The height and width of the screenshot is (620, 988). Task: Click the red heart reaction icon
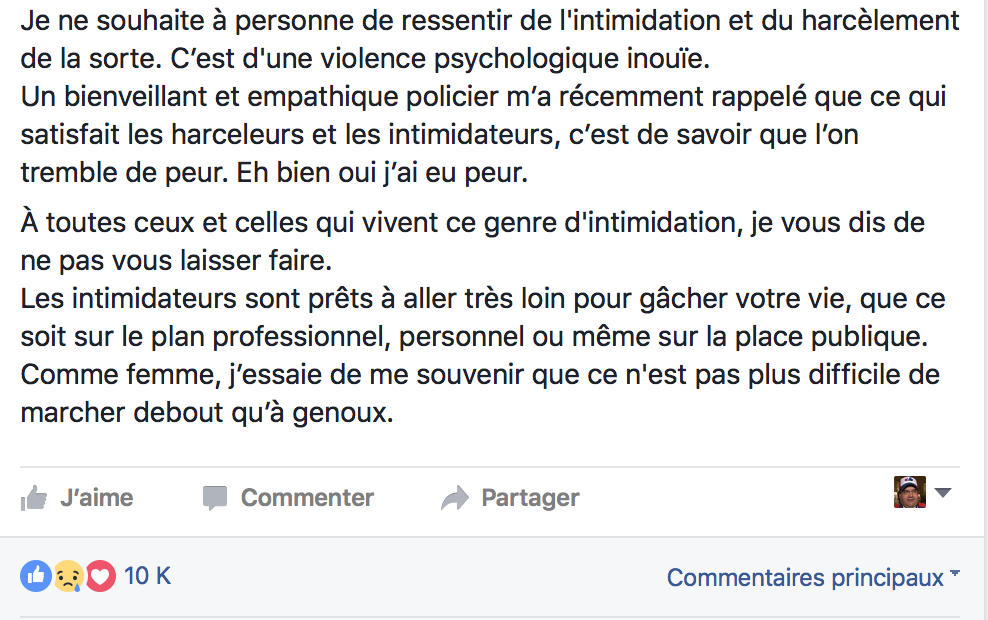(100, 576)
